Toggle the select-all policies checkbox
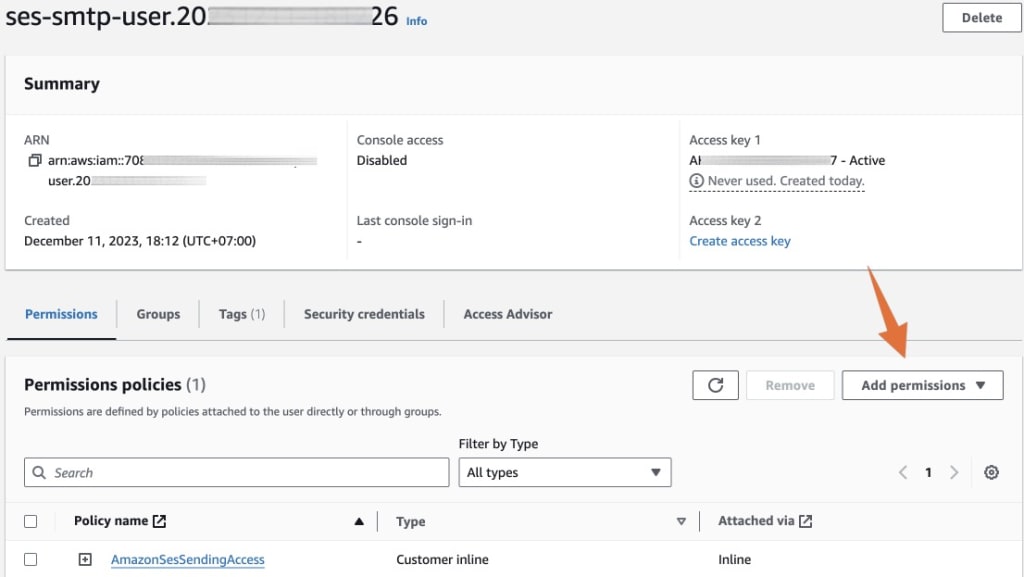The width and height of the screenshot is (1024, 577). pos(31,521)
